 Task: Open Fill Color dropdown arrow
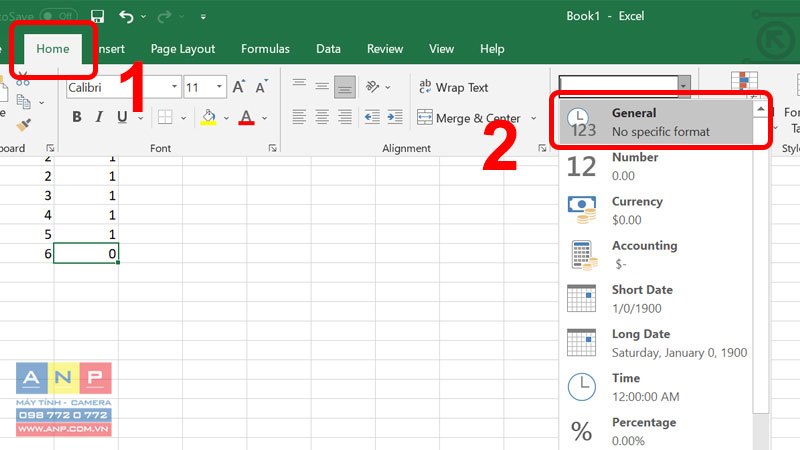tap(226, 118)
